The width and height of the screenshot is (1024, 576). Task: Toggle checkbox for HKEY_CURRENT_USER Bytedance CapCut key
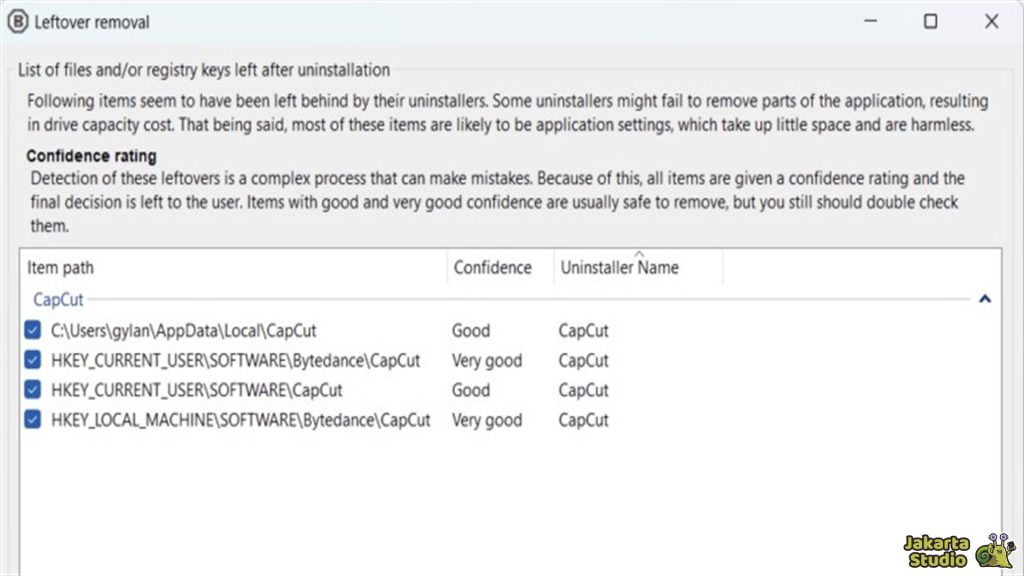(x=33, y=360)
